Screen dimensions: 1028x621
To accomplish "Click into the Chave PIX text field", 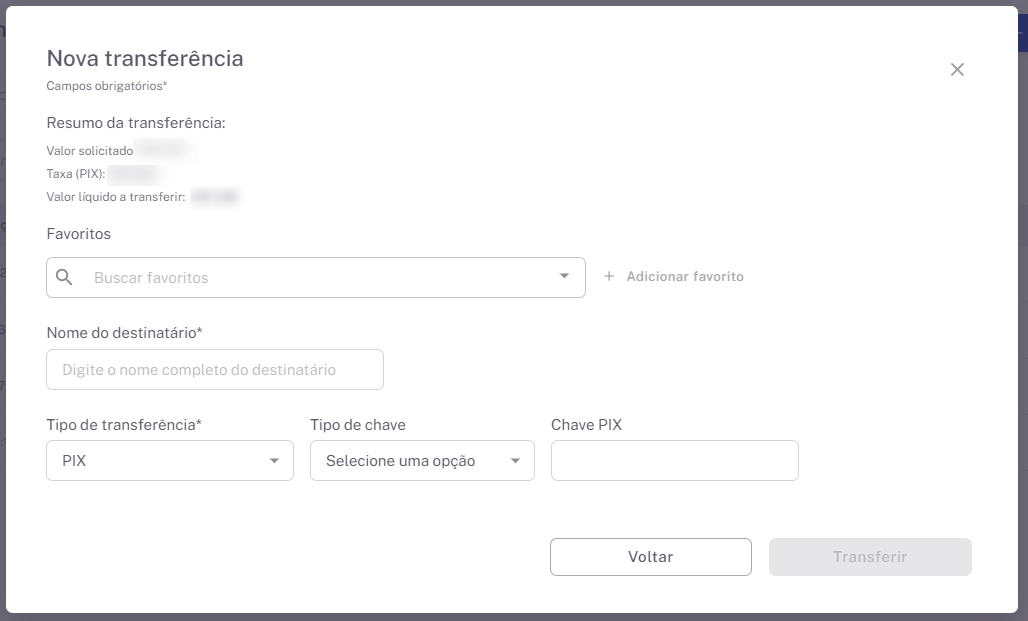I will [675, 461].
